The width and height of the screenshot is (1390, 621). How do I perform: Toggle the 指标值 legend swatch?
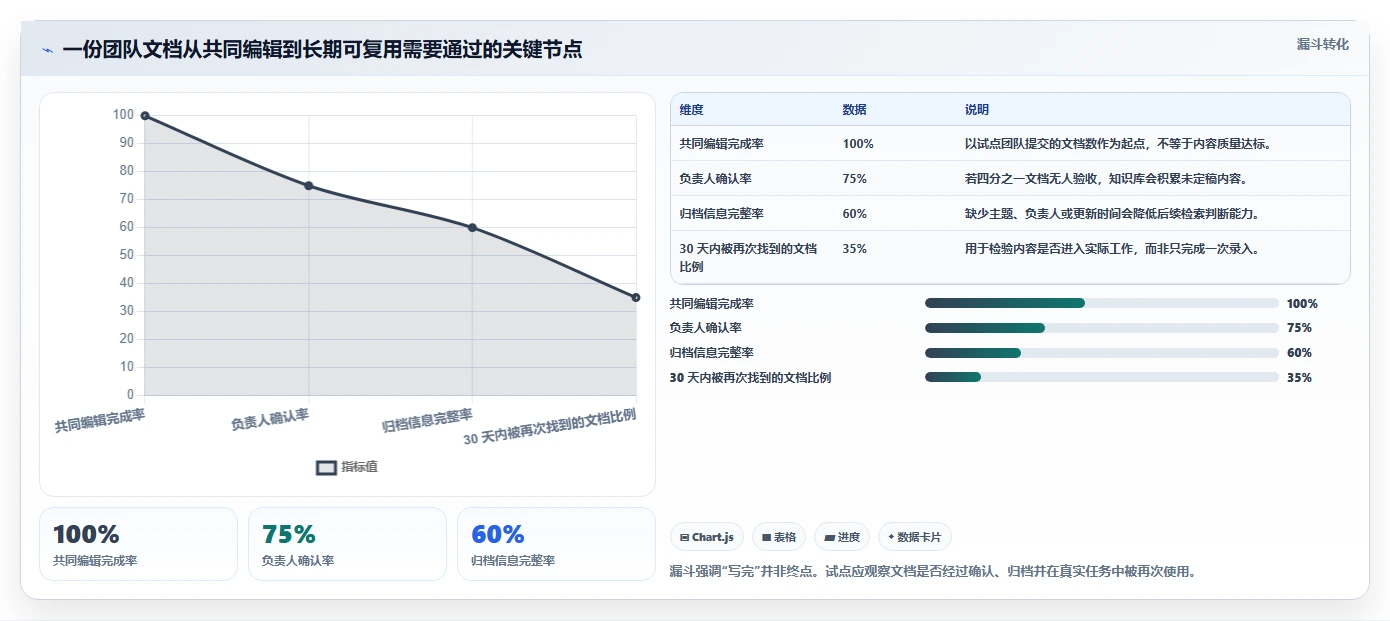326,467
